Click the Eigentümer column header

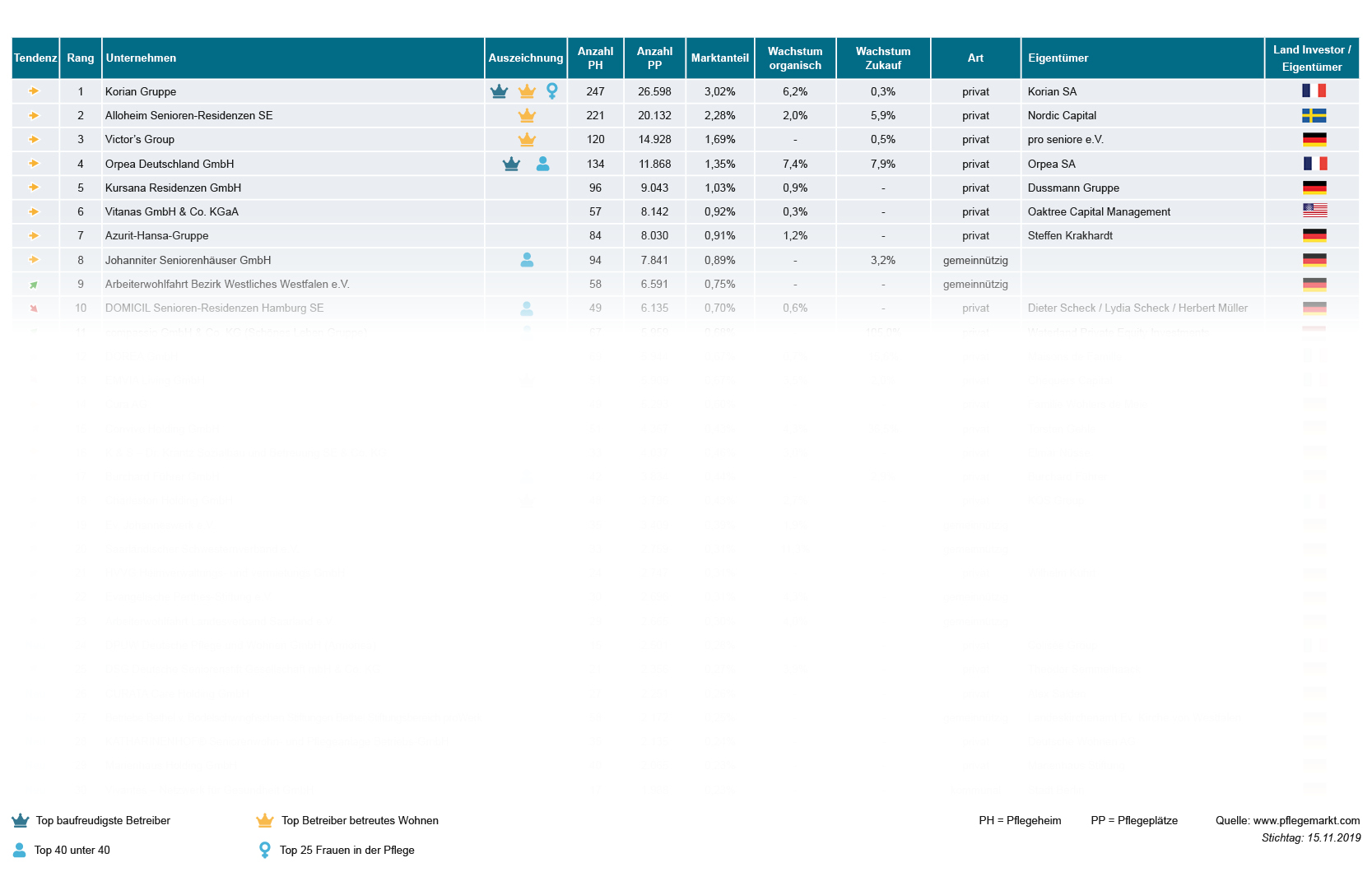coord(1143,58)
